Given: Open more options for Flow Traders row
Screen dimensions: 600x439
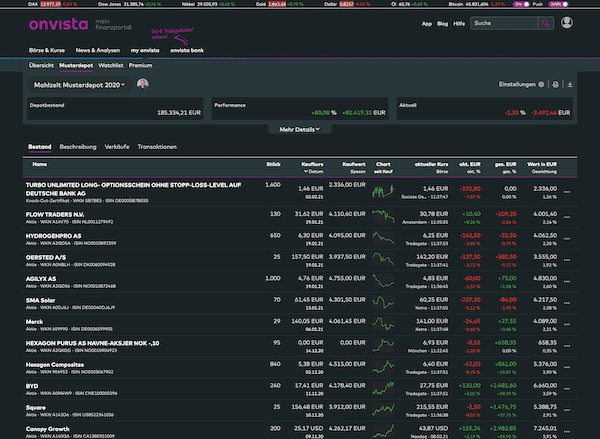Looking at the screenshot, I should [x=567, y=217].
